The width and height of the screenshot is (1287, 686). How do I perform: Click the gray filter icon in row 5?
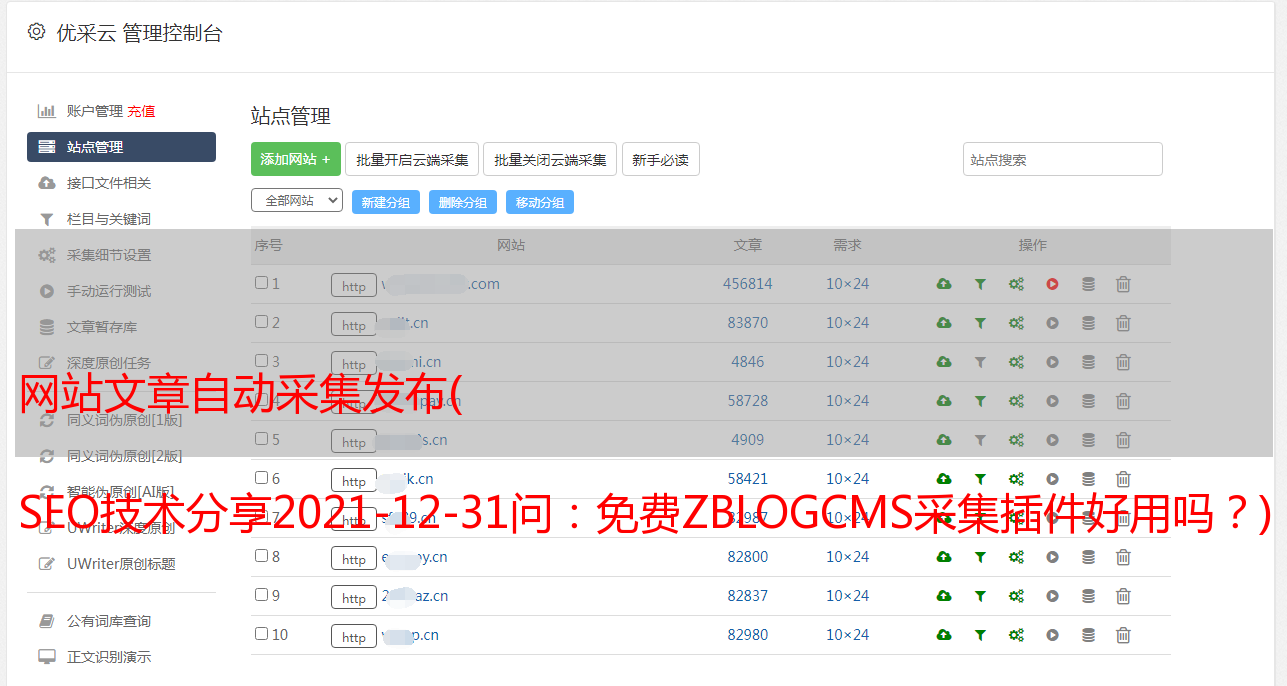(x=980, y=440)
